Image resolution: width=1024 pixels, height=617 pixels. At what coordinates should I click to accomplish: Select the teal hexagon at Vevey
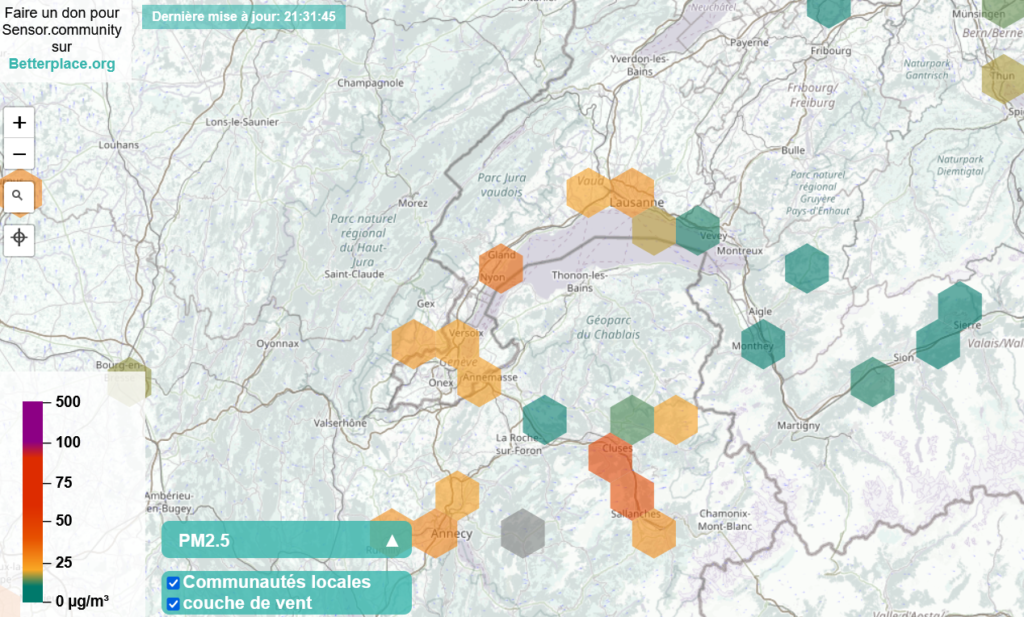tap(697, 230)
